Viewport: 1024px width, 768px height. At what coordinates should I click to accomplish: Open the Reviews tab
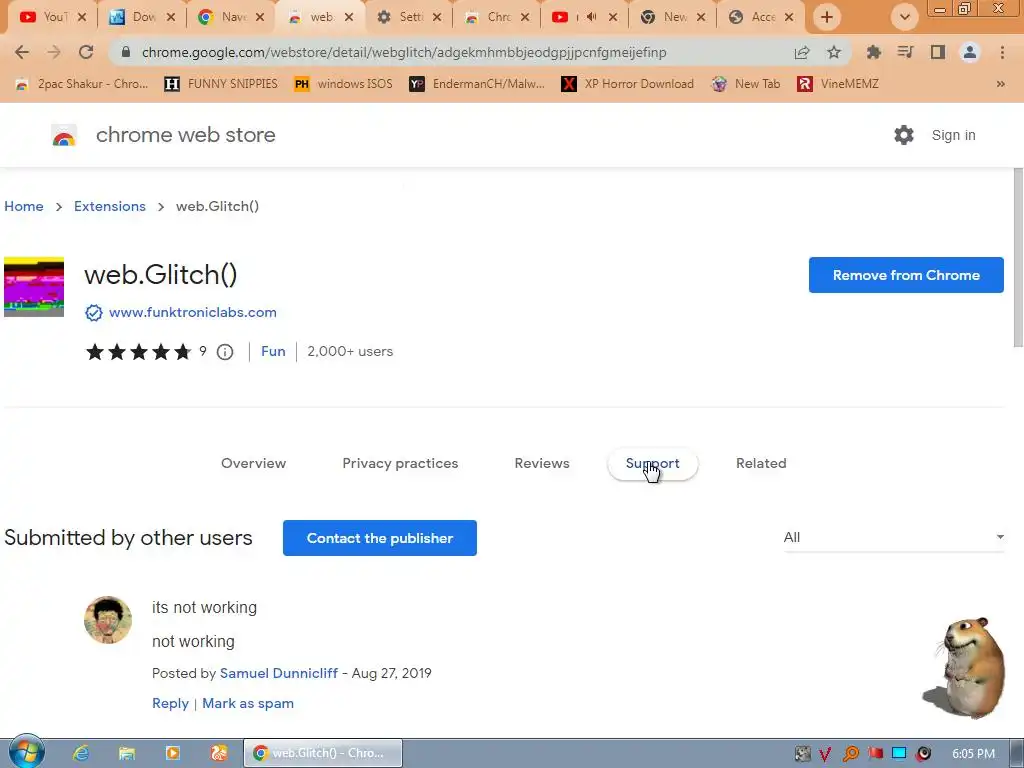[x=542, y=463]
